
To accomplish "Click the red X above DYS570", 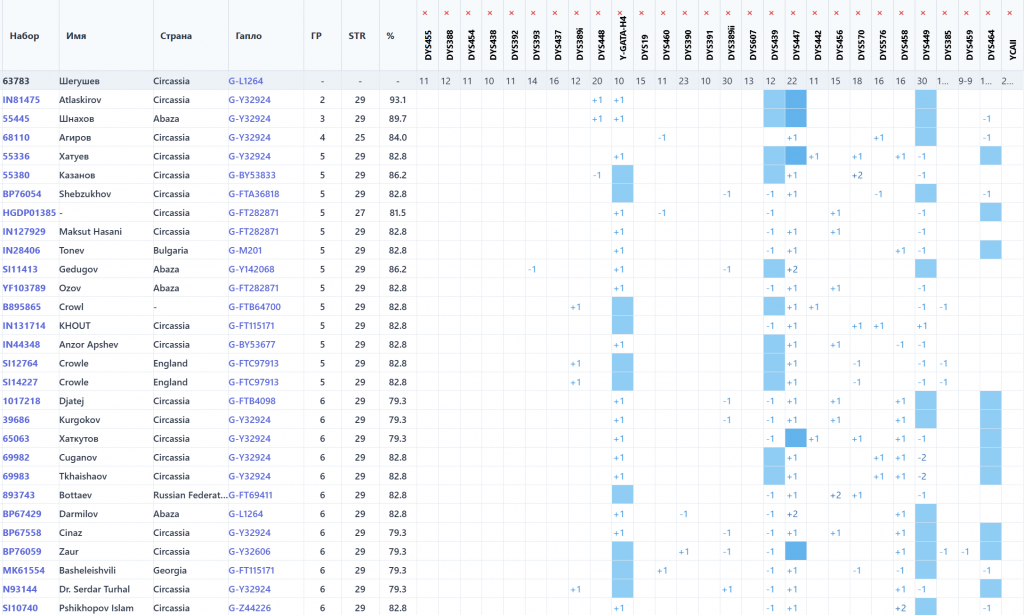I will (x=859, y=13).
